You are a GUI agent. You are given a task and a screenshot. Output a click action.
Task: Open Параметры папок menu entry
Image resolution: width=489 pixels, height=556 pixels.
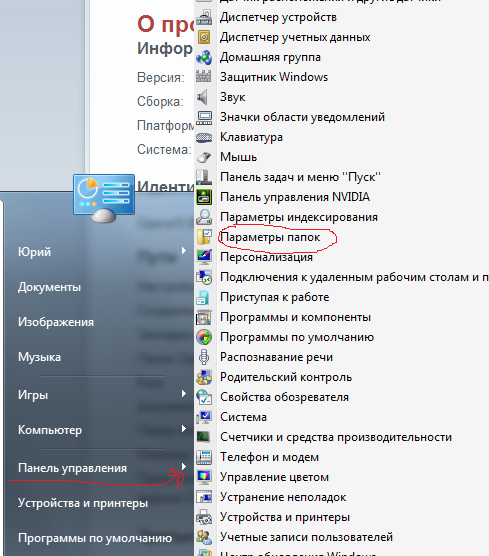270,237
